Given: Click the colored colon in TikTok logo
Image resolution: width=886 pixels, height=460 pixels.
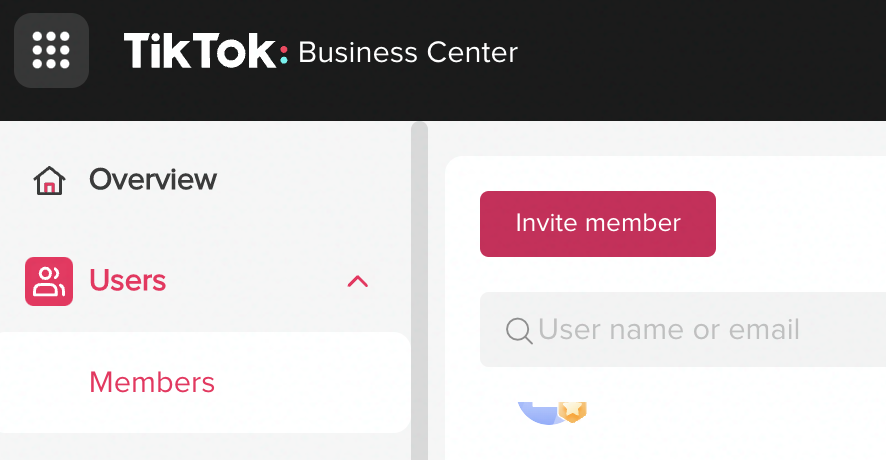Looking at the screenshot, I should point(284,52).
